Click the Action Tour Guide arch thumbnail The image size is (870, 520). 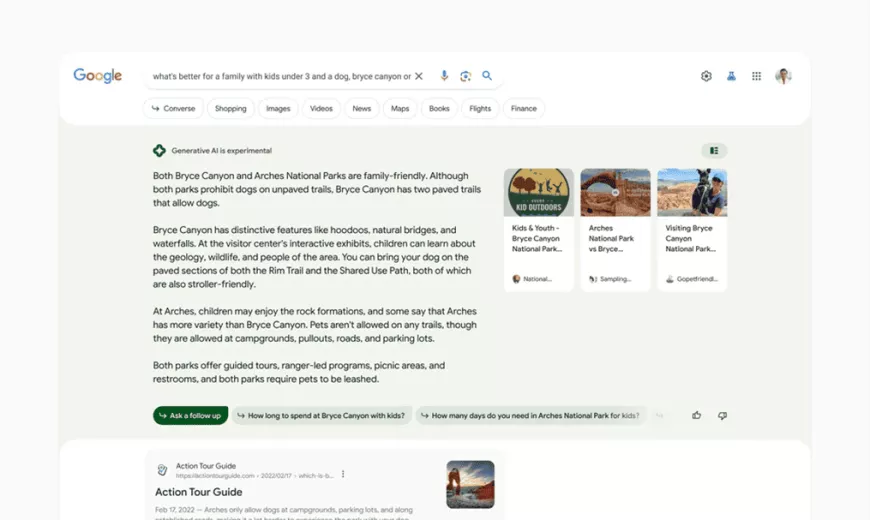(x=470, y=484)
